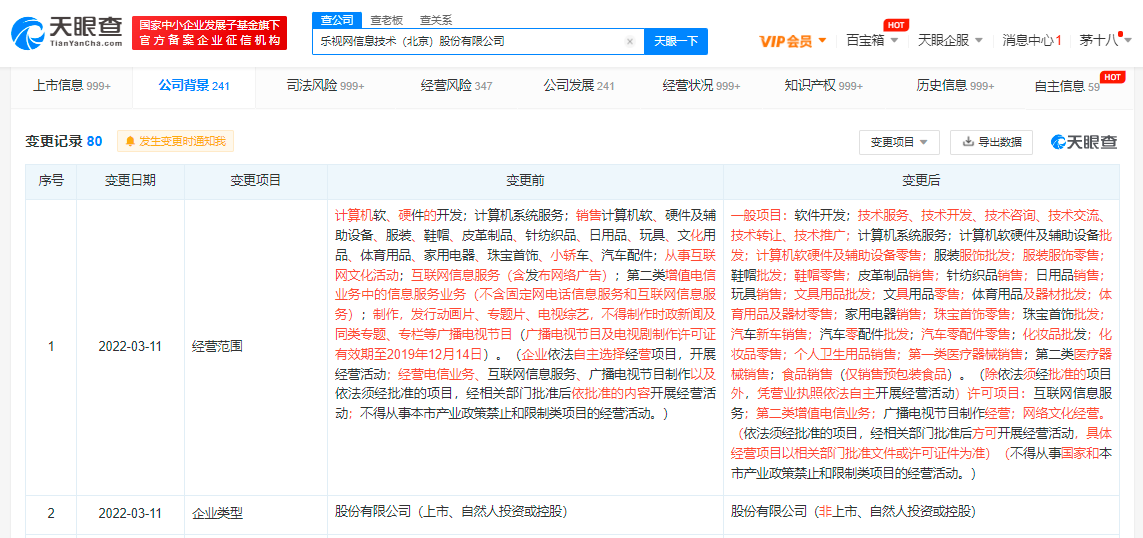The image size is (1143, 538).
Task: Click the 变更前 column header
Action: tap(525, 181)
